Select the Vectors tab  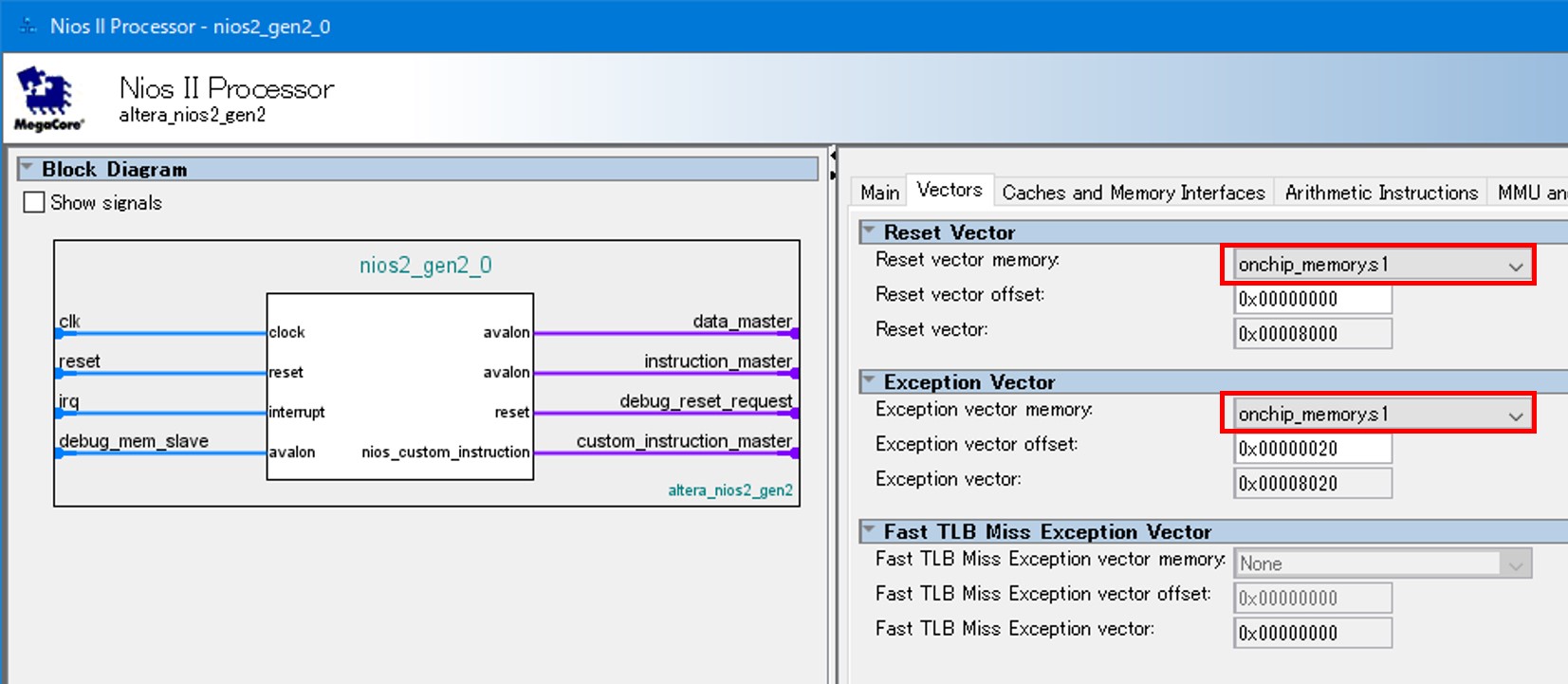[x=950, y=191]
